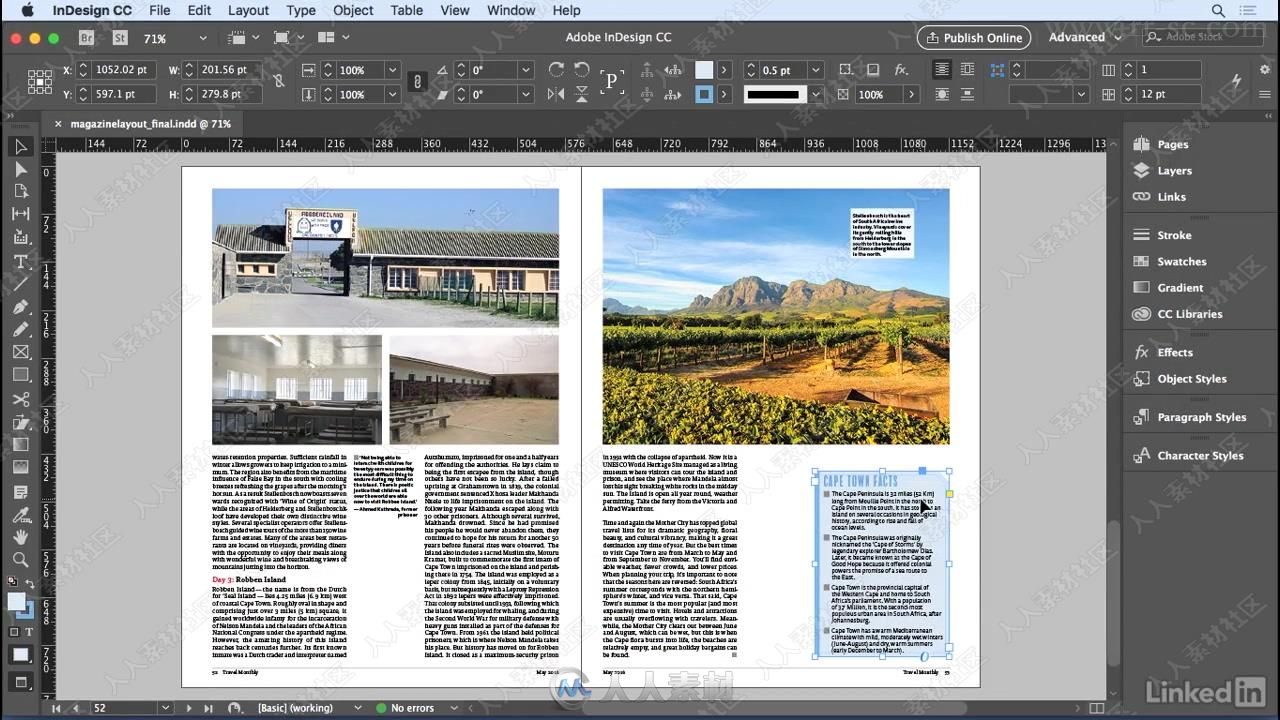Open the Swatches panel
Image resolution: width=1280 pixels, height=720 pixels.
(1181, 261)
